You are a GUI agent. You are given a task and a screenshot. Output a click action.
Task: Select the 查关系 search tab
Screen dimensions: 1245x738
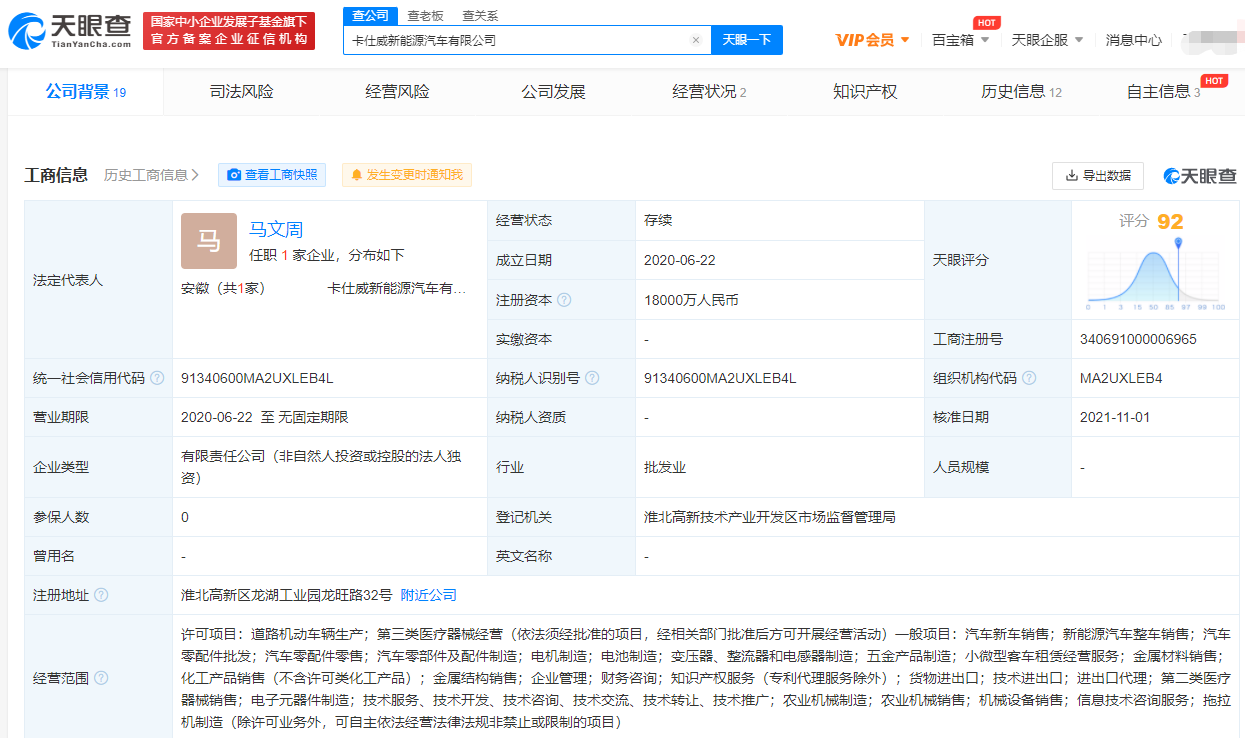coord(480,15)
